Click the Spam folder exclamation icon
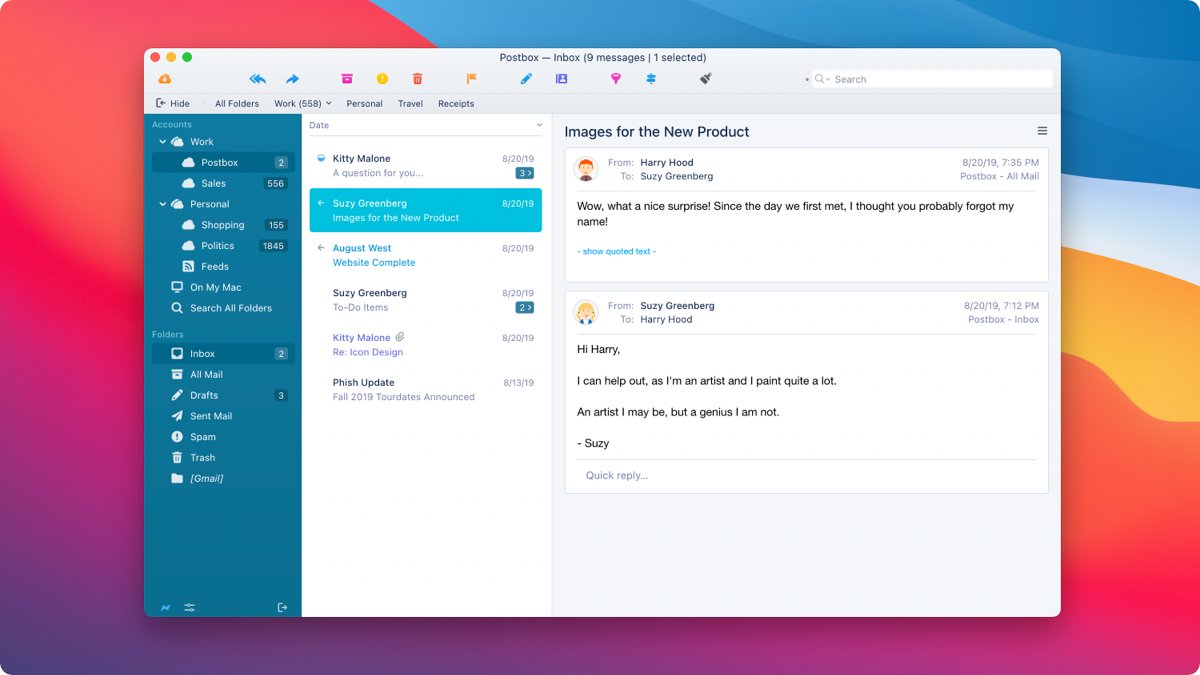This screenshot has width=1200, height=675. coord(177,437)
